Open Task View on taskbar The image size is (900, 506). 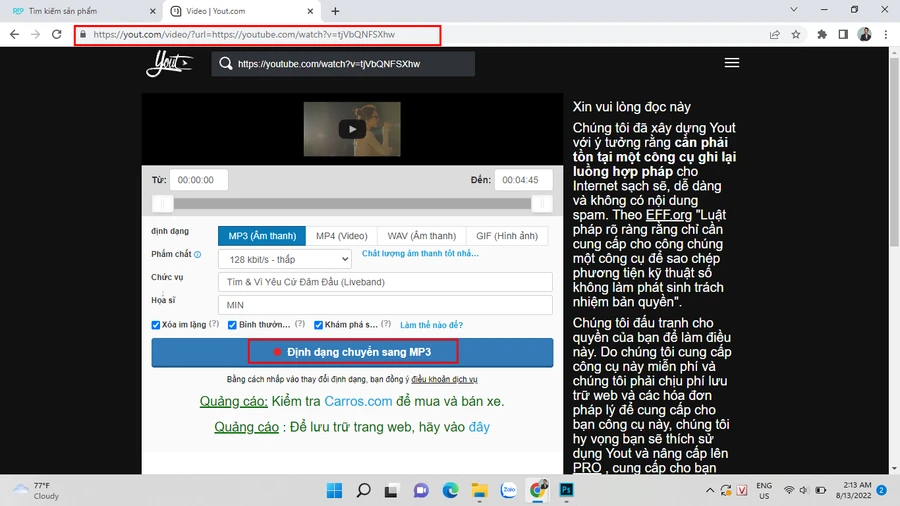click(391, 491)
